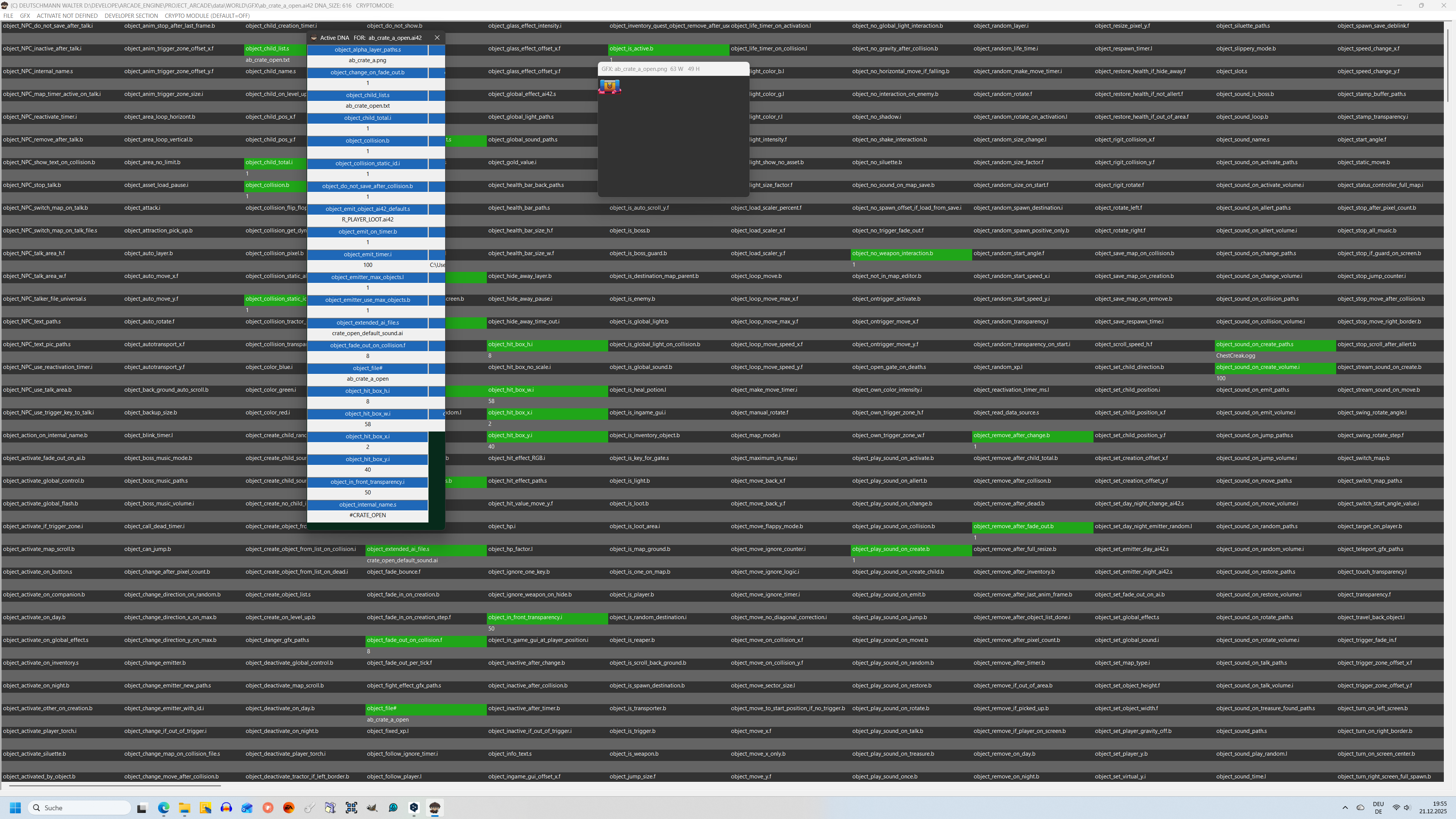The width and height of the screenshot is (1456, 819).
Task: Click the OneDrive cloud tray icon
Action: click(1360, 808)
